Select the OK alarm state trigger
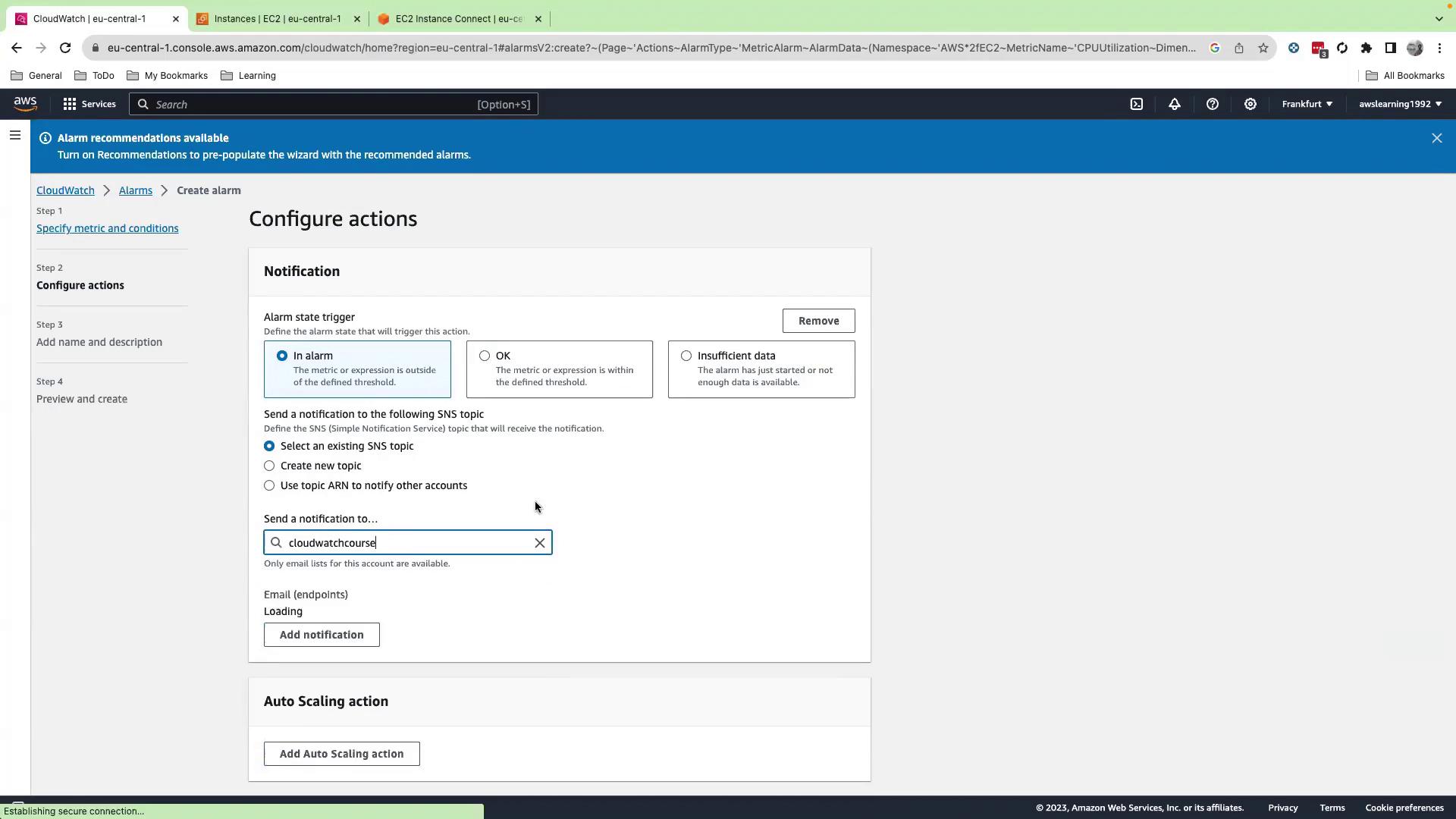Screen dimensions: 1456x819 click(x=485, y=356)
